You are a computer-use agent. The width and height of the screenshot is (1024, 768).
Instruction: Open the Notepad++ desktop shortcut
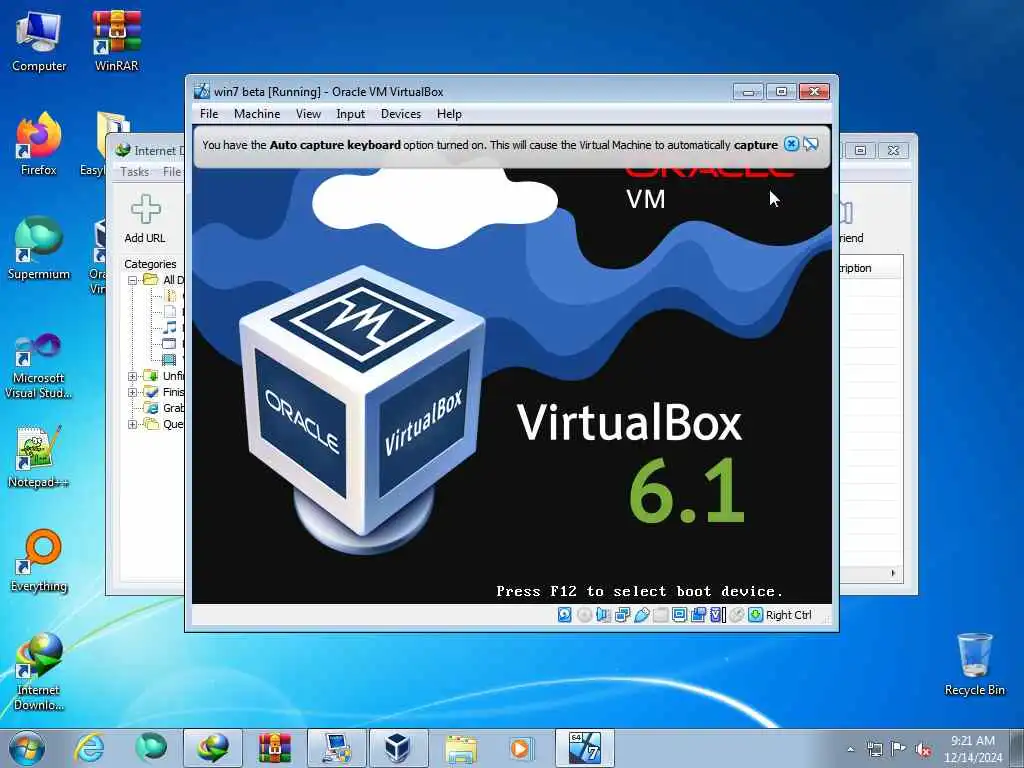point(39,456)
